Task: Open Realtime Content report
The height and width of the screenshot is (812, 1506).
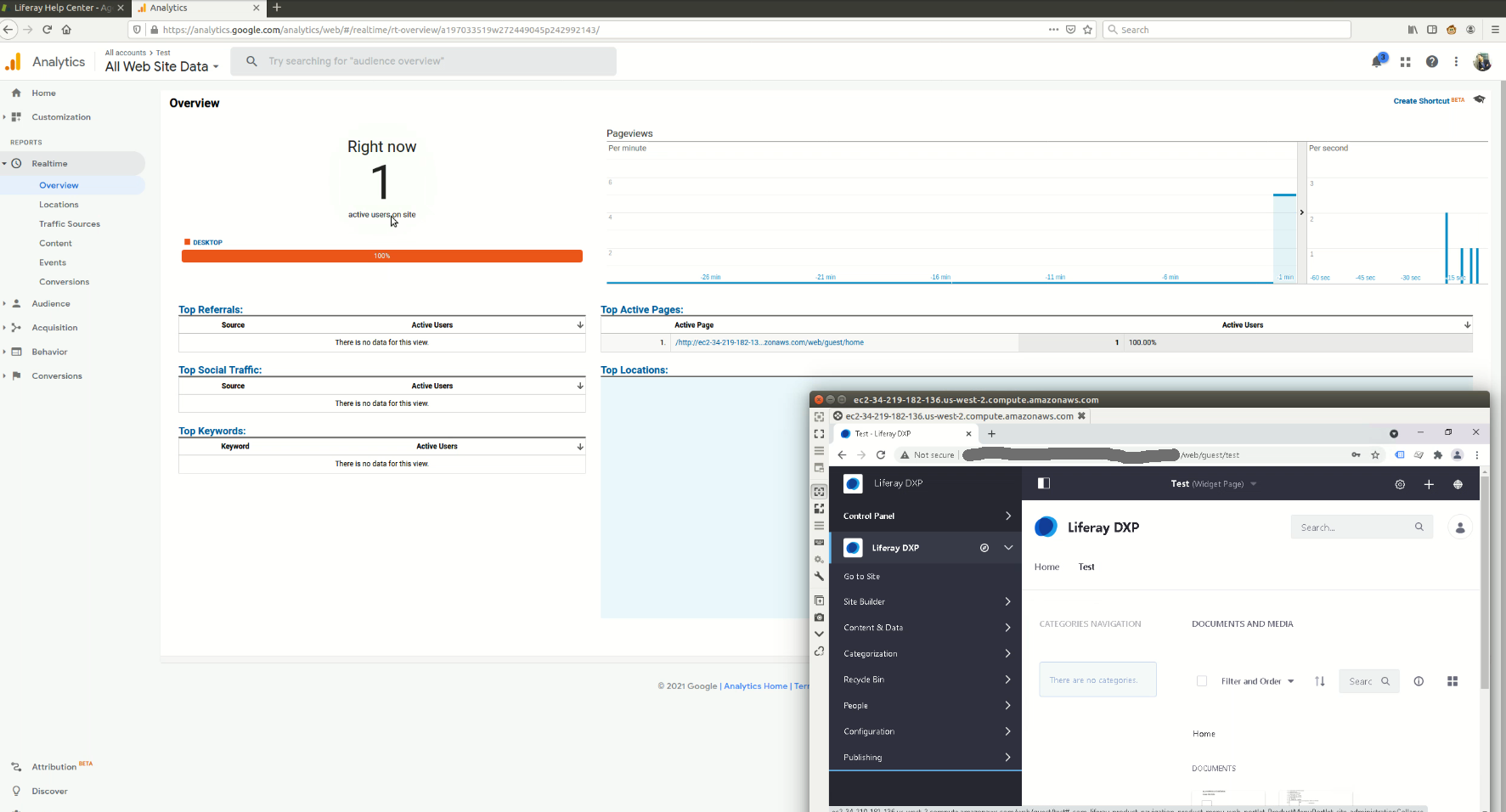Action: pos(55,243)
